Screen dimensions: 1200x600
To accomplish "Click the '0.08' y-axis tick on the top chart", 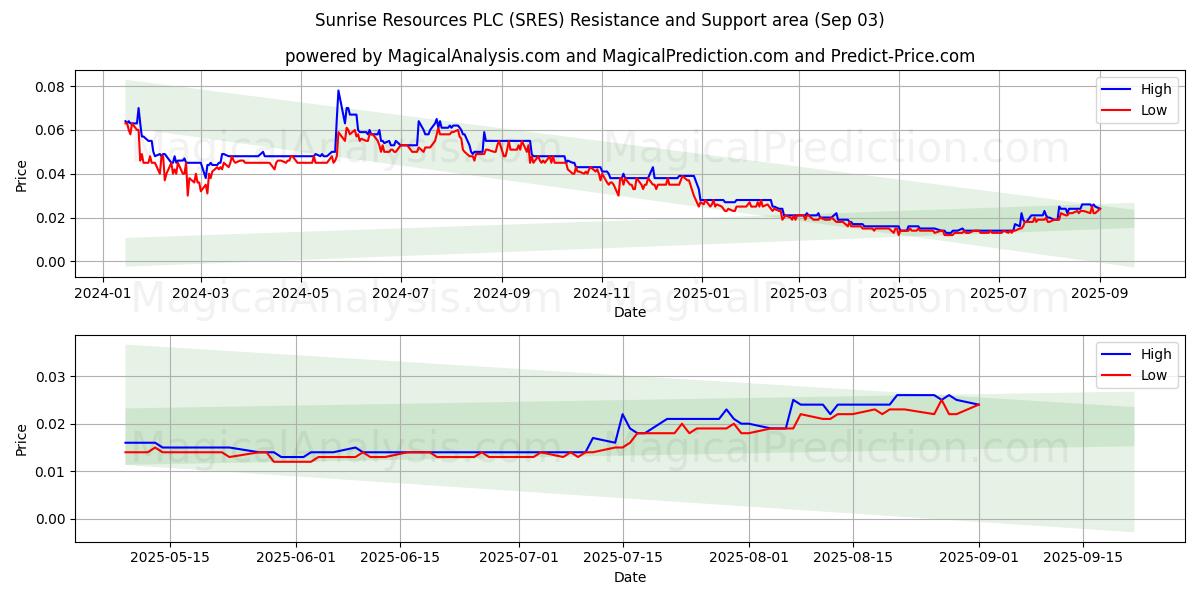I will (x=50, y=87).
